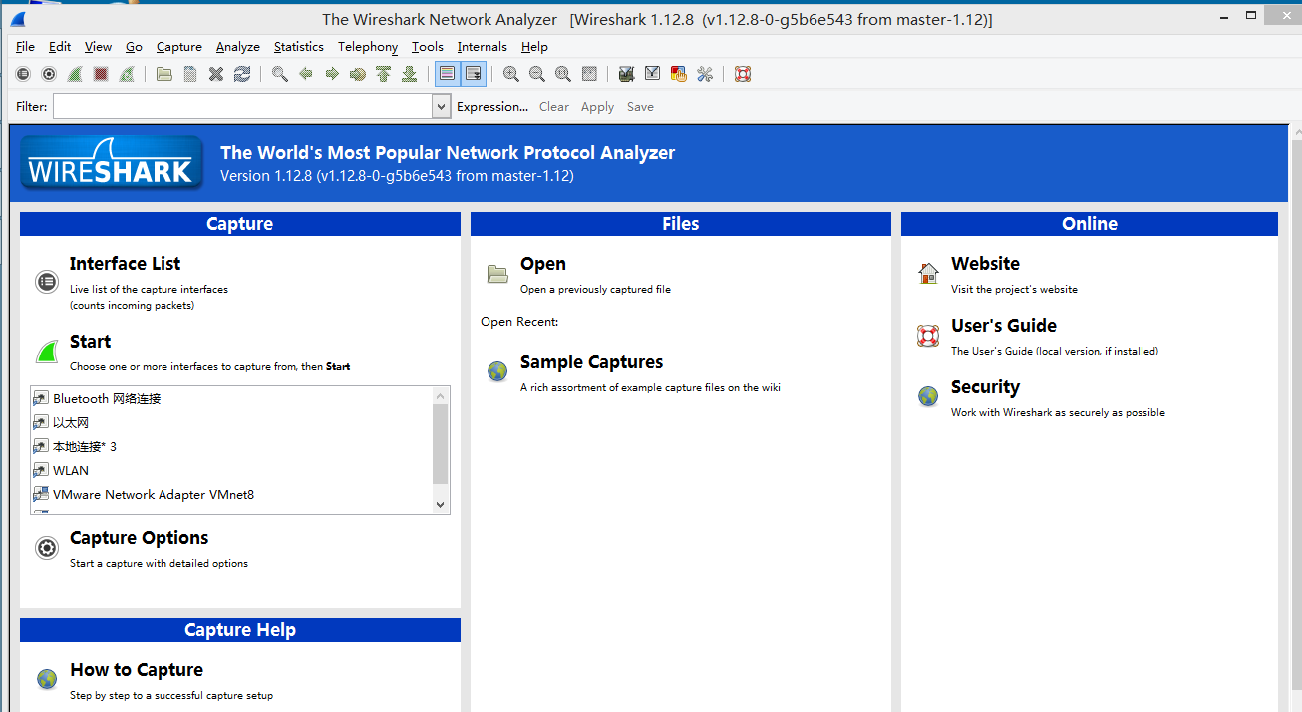Close the capture file toolbar icon

tap(216, 74)
